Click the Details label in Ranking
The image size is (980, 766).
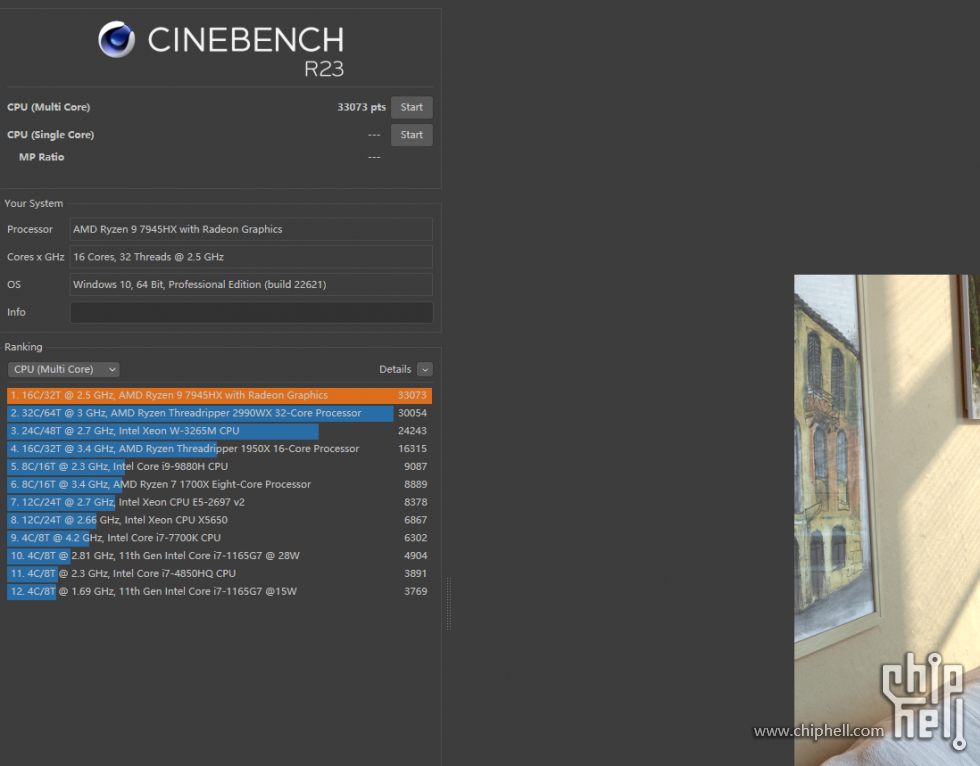click(395, 369)
